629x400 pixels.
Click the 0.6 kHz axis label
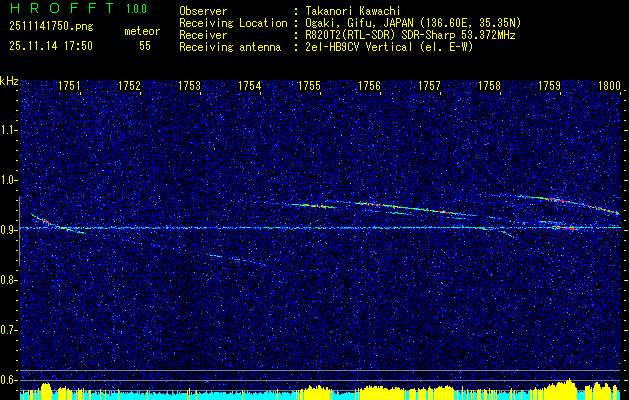tap(8, 380)
